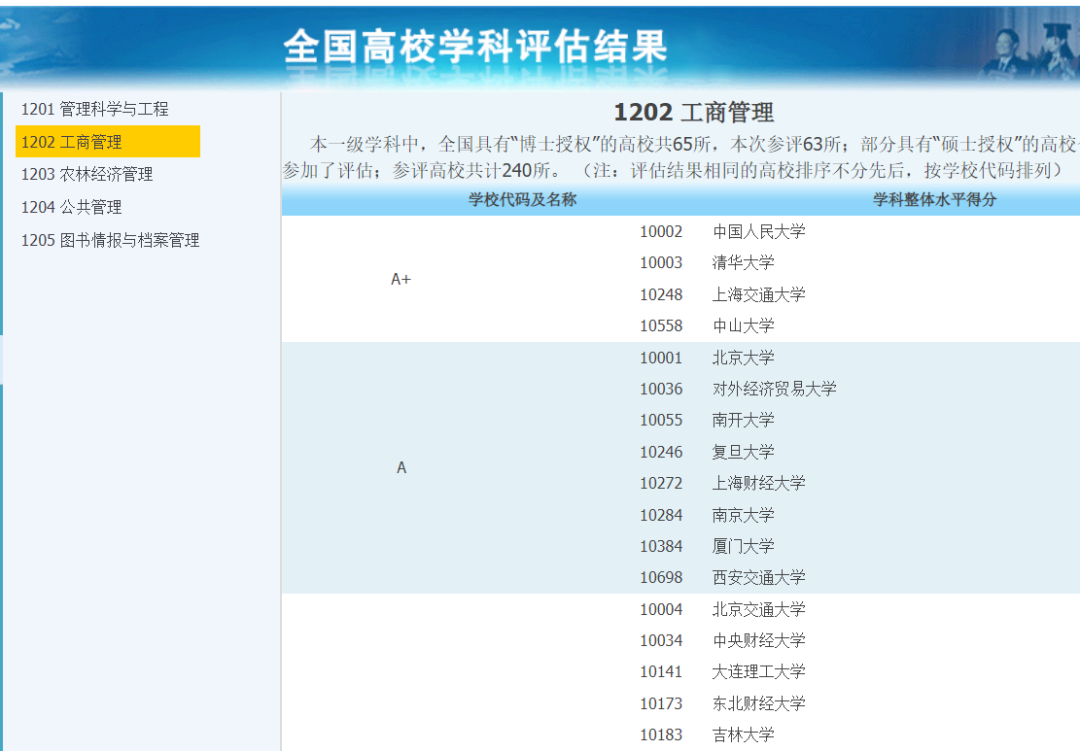Open the 1204 公共管理 sidebar entry
Image resolution: width=1080 pixels, height=751 pixels.
pyautogui.click(x=71, y=207)
